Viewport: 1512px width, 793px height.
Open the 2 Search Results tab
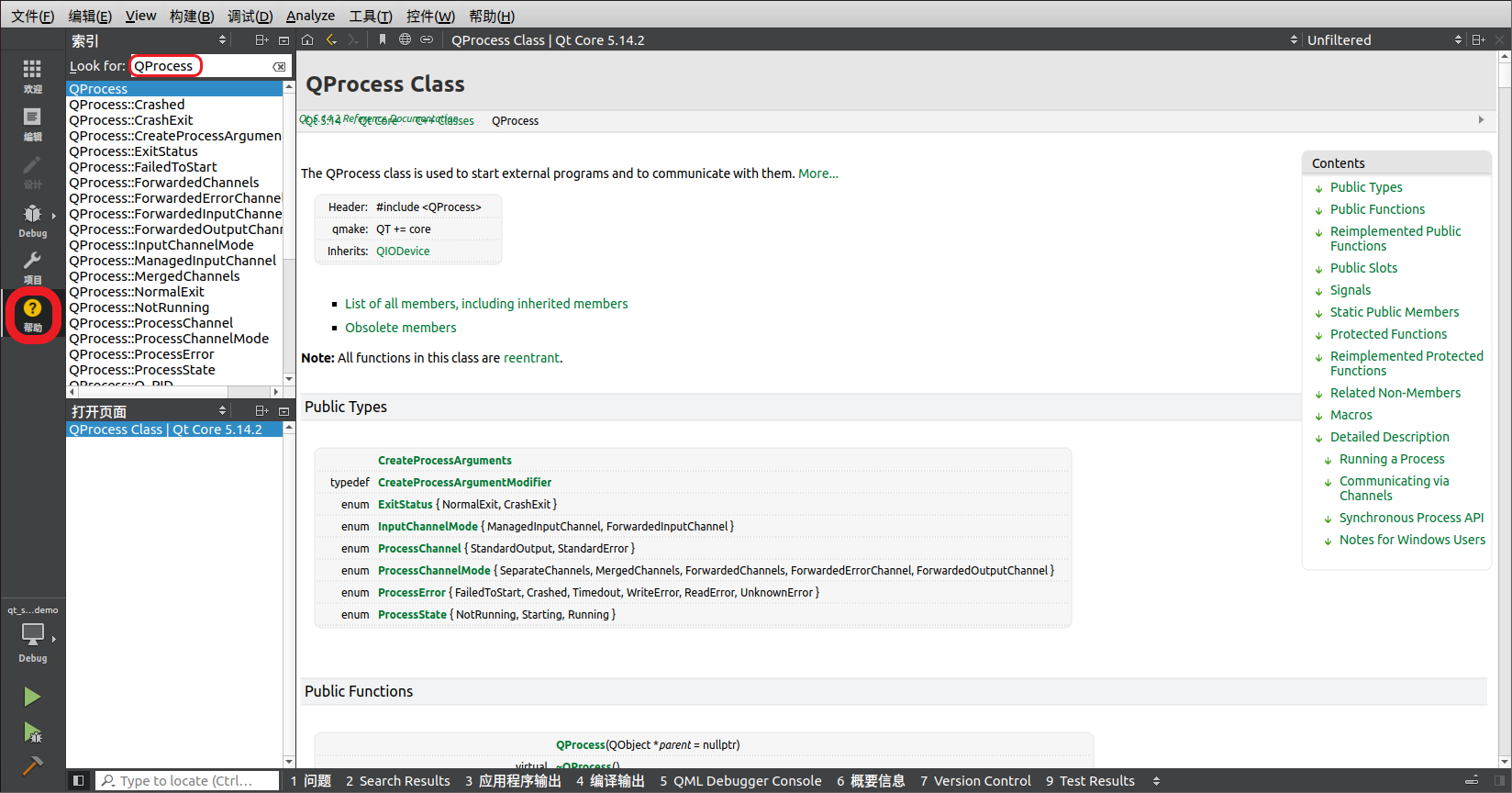tap(398, 781)
